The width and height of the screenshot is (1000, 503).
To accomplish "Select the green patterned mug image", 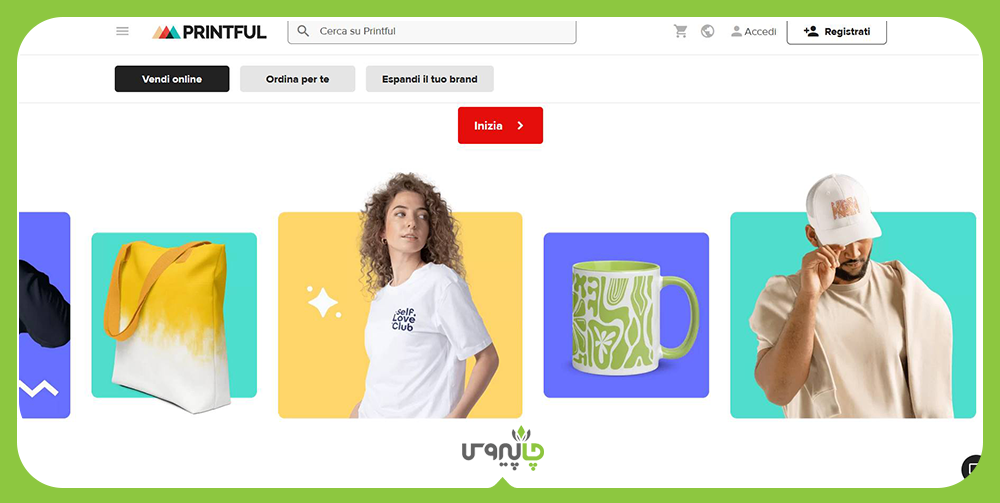I will (x=626, y=315).
